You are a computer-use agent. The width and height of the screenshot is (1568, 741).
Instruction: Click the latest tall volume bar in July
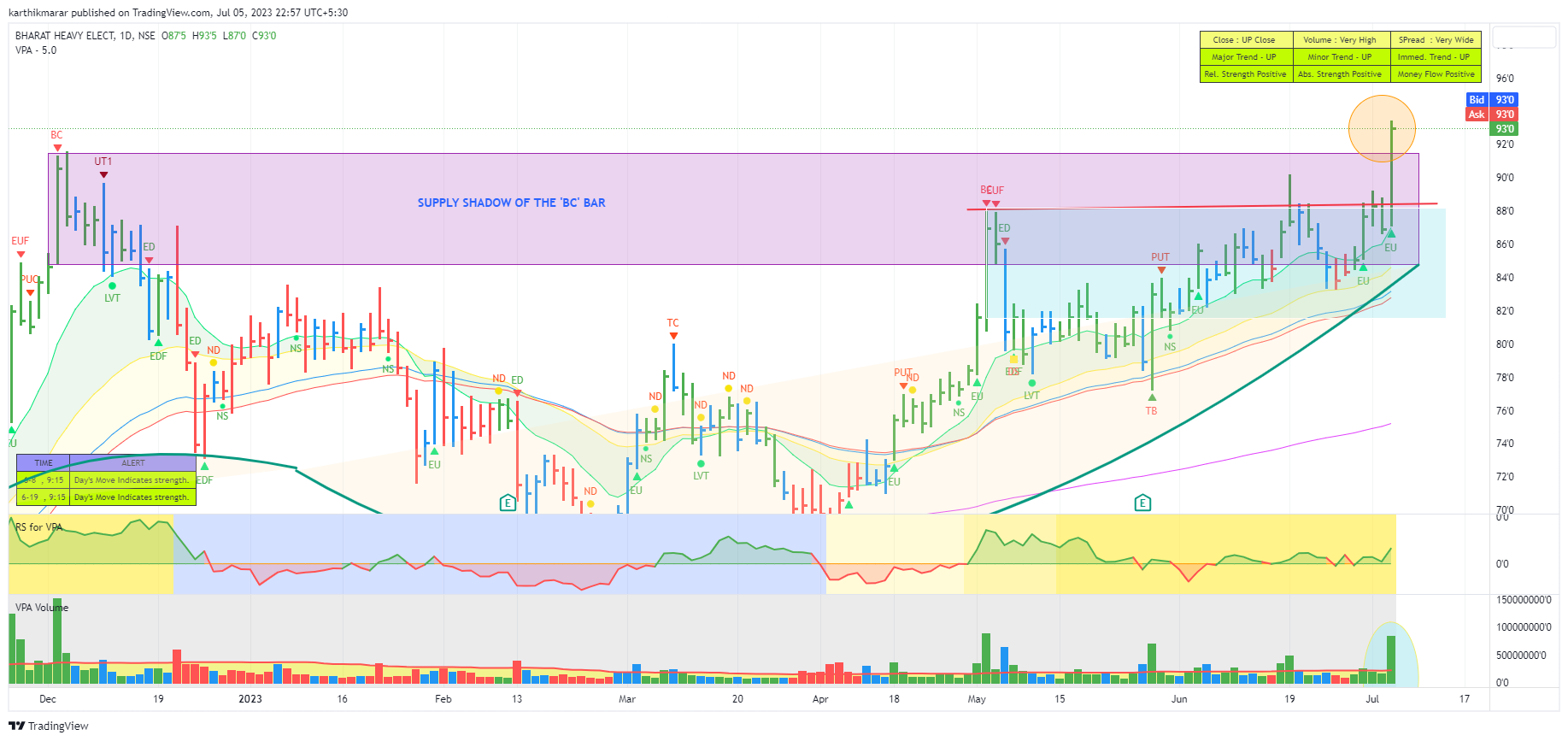[x=1391, y=660]
